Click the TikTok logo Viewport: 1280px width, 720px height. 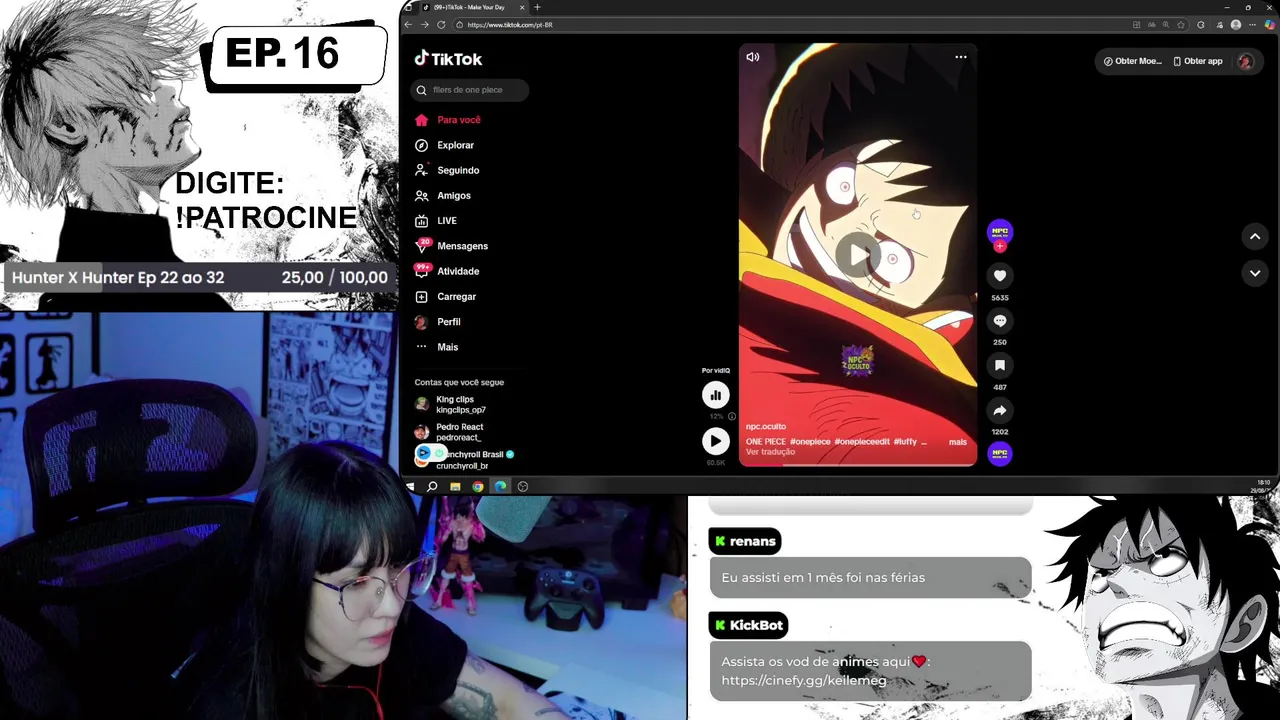pyautogui.click(x=448, y=59)
